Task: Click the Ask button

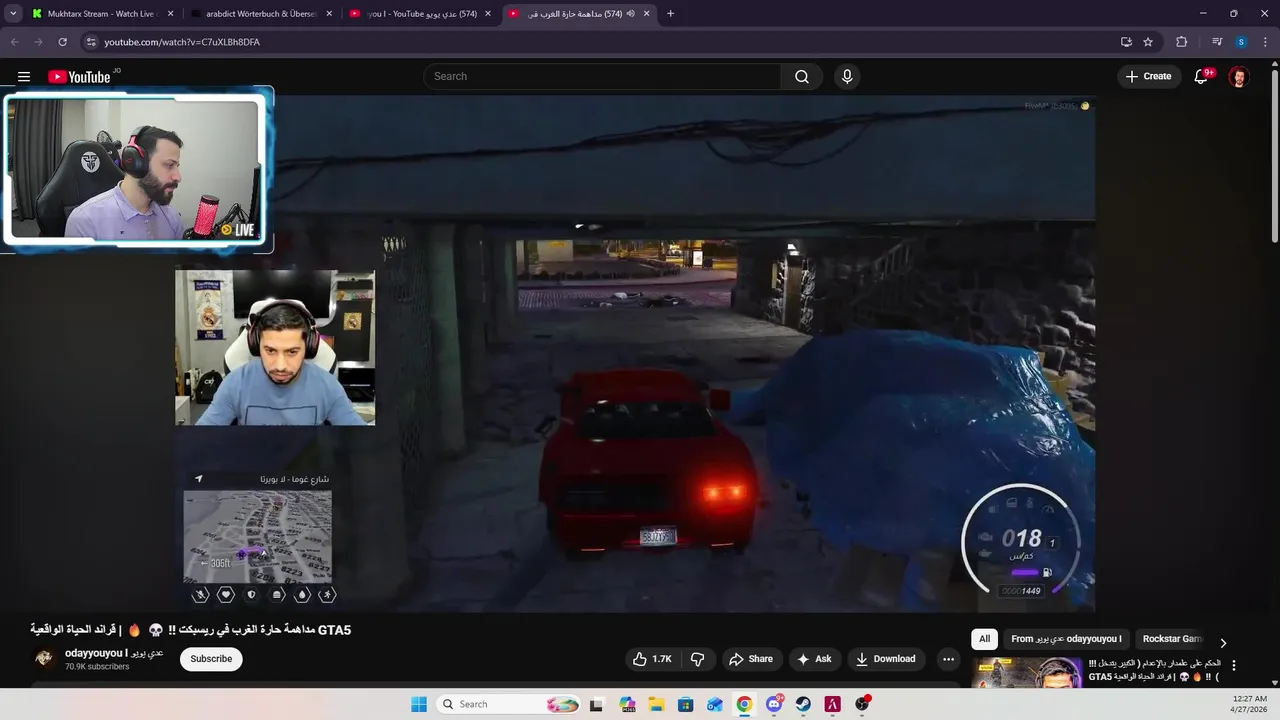Action: coord(814,659)
